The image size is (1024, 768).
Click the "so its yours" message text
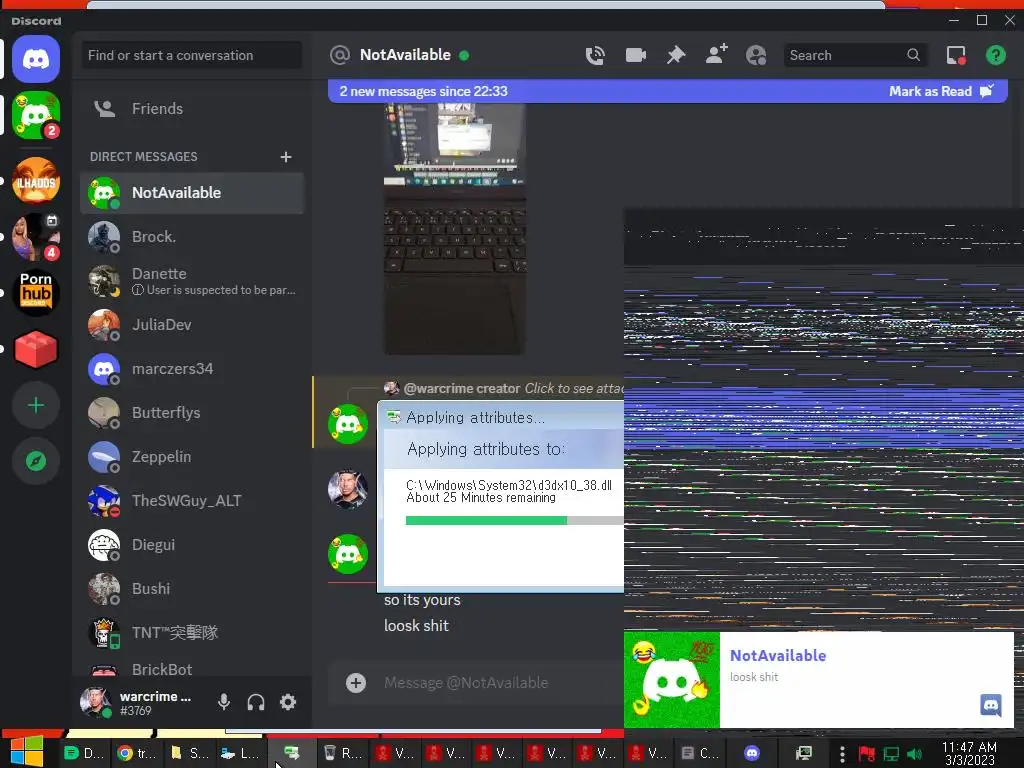422,600
